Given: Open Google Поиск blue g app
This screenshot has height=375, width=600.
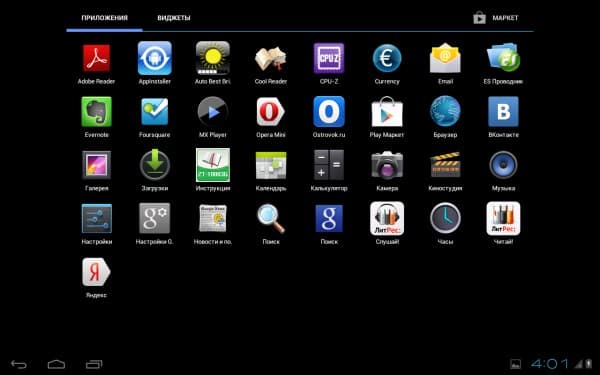Looking at the screenshot, I should (x=329, y=218).
